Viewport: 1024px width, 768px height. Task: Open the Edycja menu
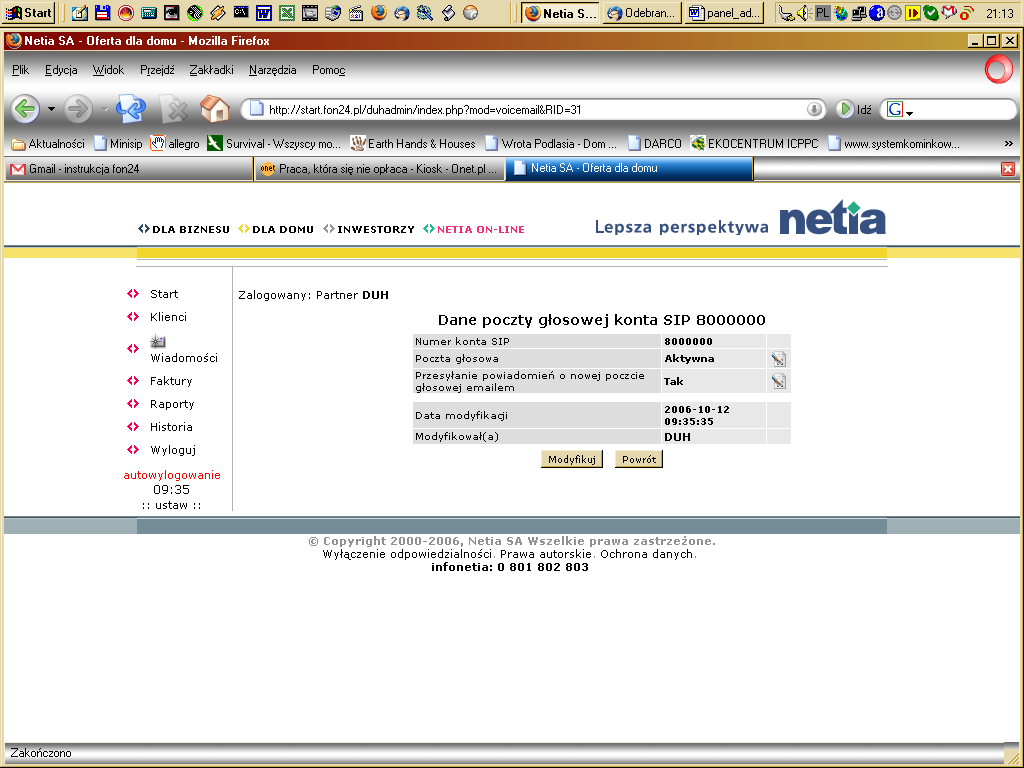pos(61,70)
